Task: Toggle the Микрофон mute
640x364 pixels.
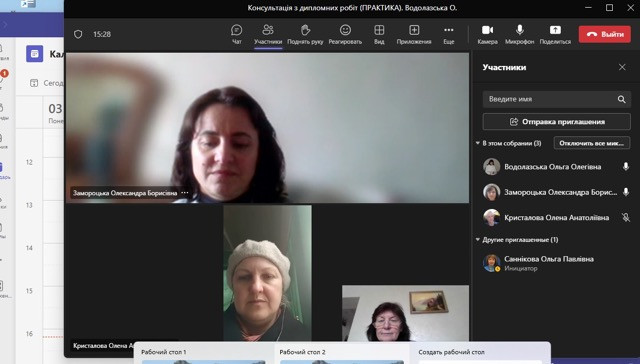Action: click(x=520, y=34)
